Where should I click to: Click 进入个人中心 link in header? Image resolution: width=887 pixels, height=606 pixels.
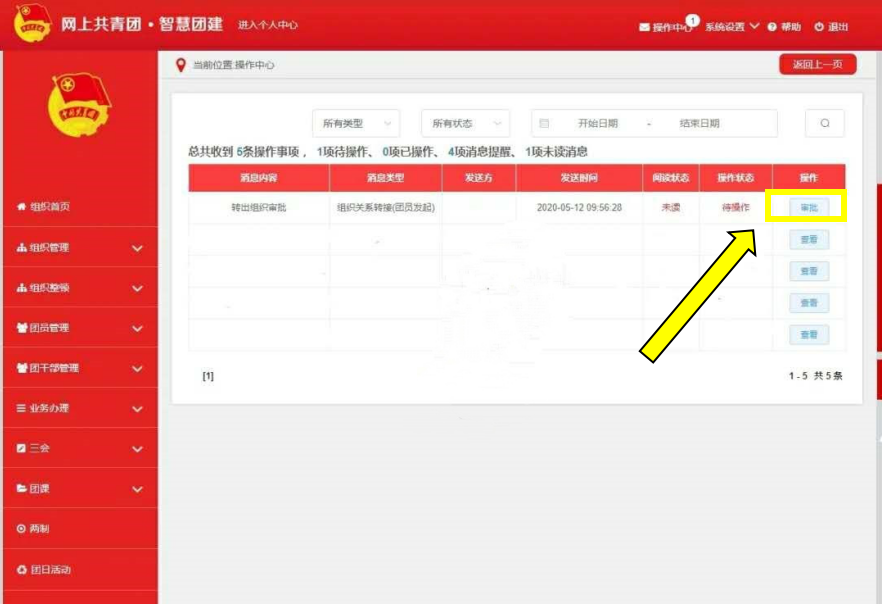267,25
